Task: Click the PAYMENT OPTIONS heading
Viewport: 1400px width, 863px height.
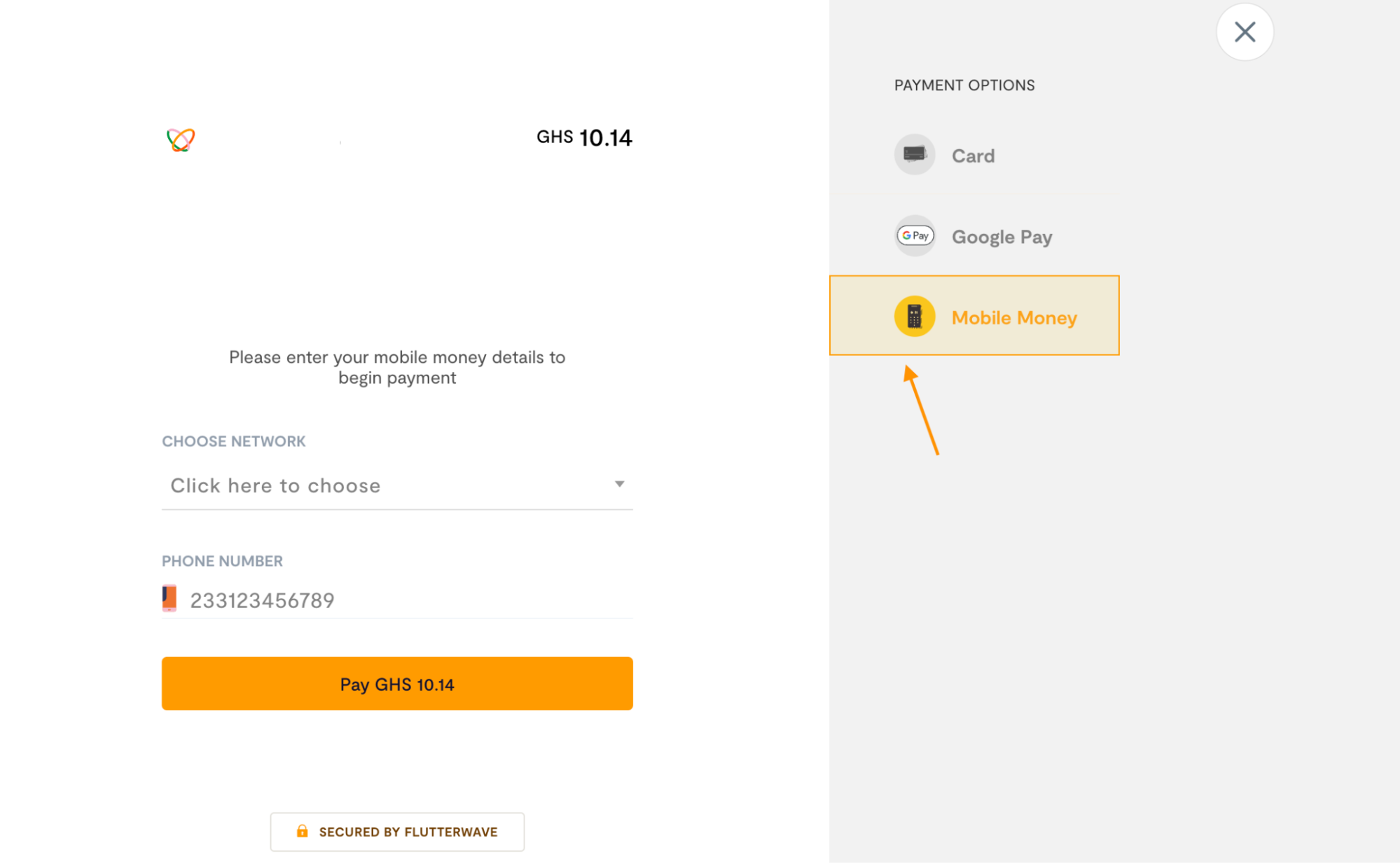Action: coord(964,85)
